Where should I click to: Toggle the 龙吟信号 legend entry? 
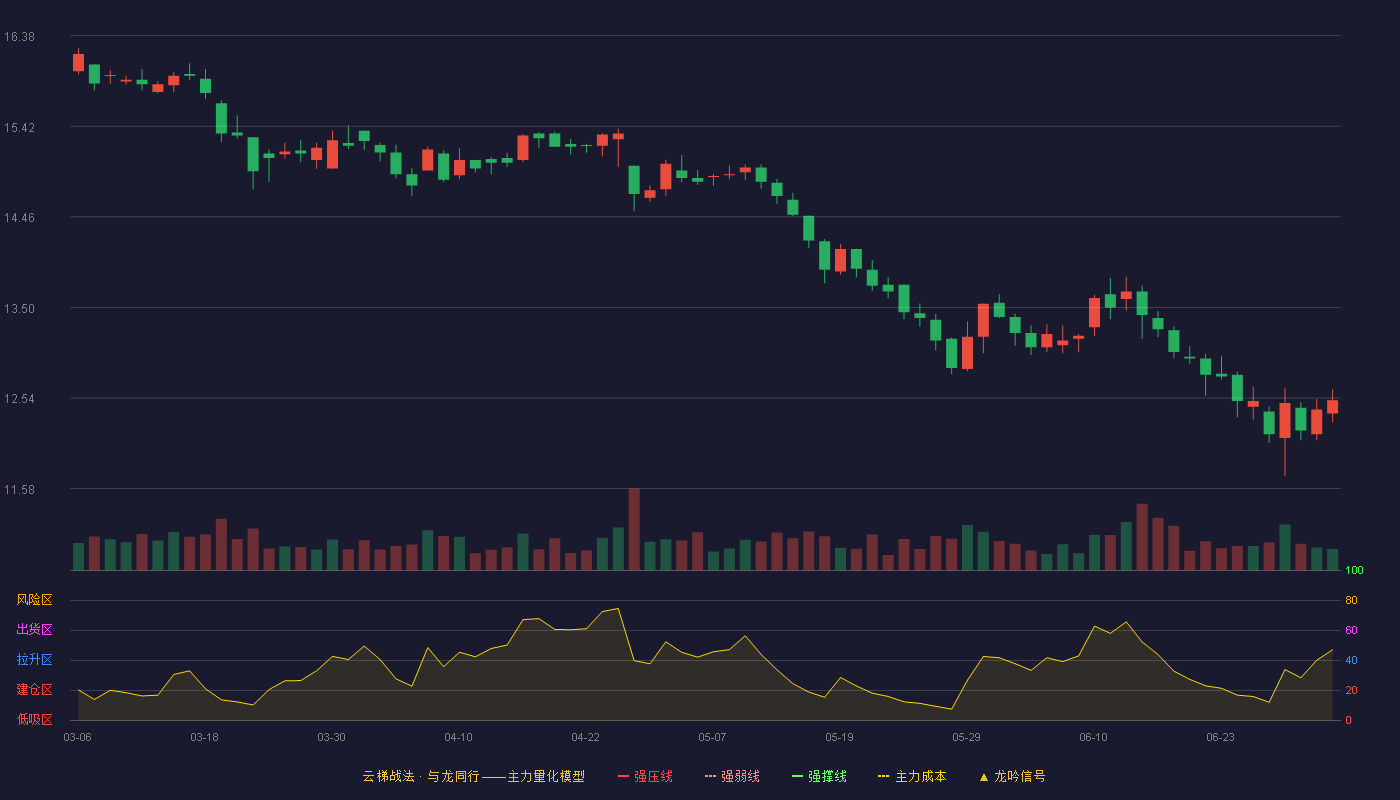click(x=1012, y=776)
